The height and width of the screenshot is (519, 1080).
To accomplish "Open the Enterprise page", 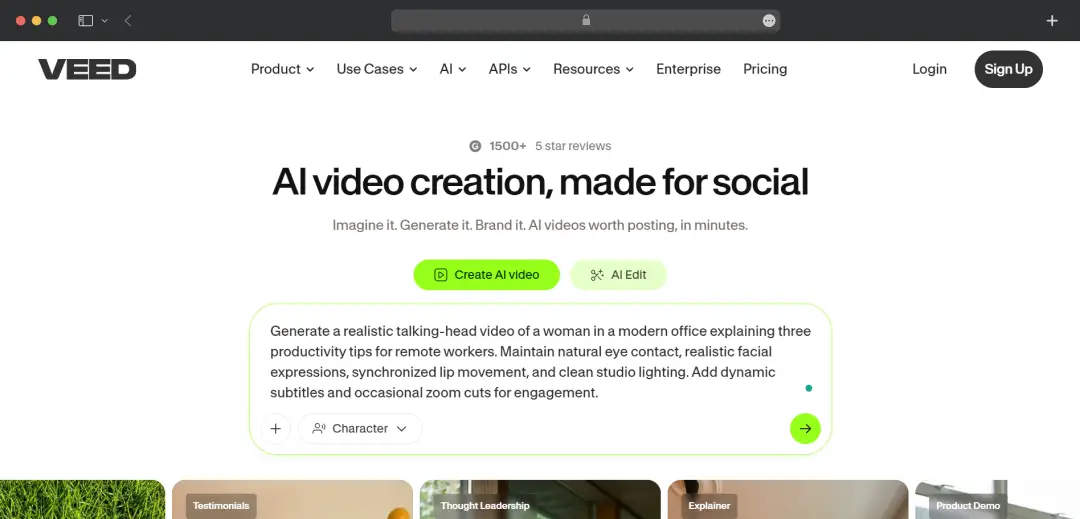I will coord(688,69).
